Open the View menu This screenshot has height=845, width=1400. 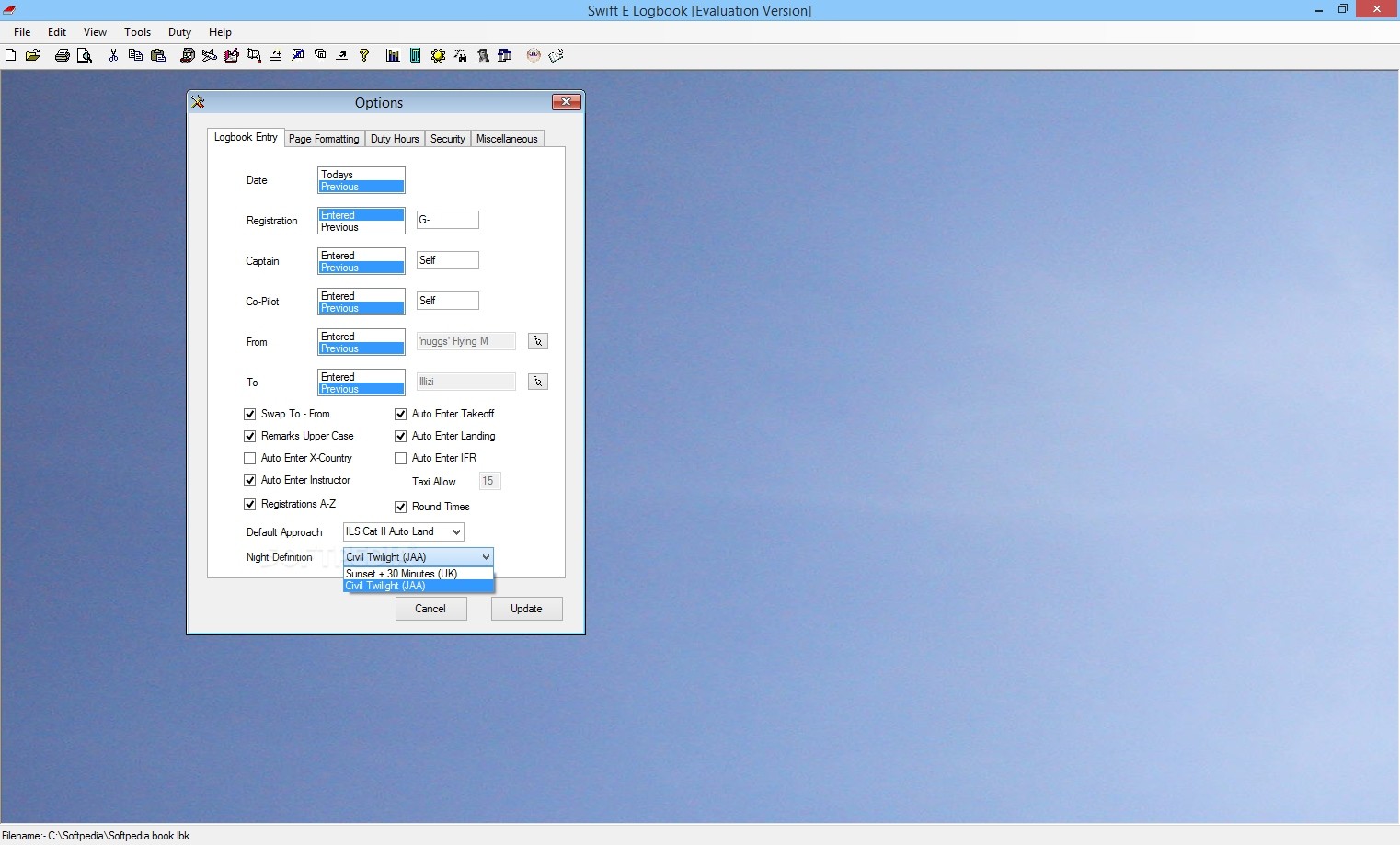95,31
